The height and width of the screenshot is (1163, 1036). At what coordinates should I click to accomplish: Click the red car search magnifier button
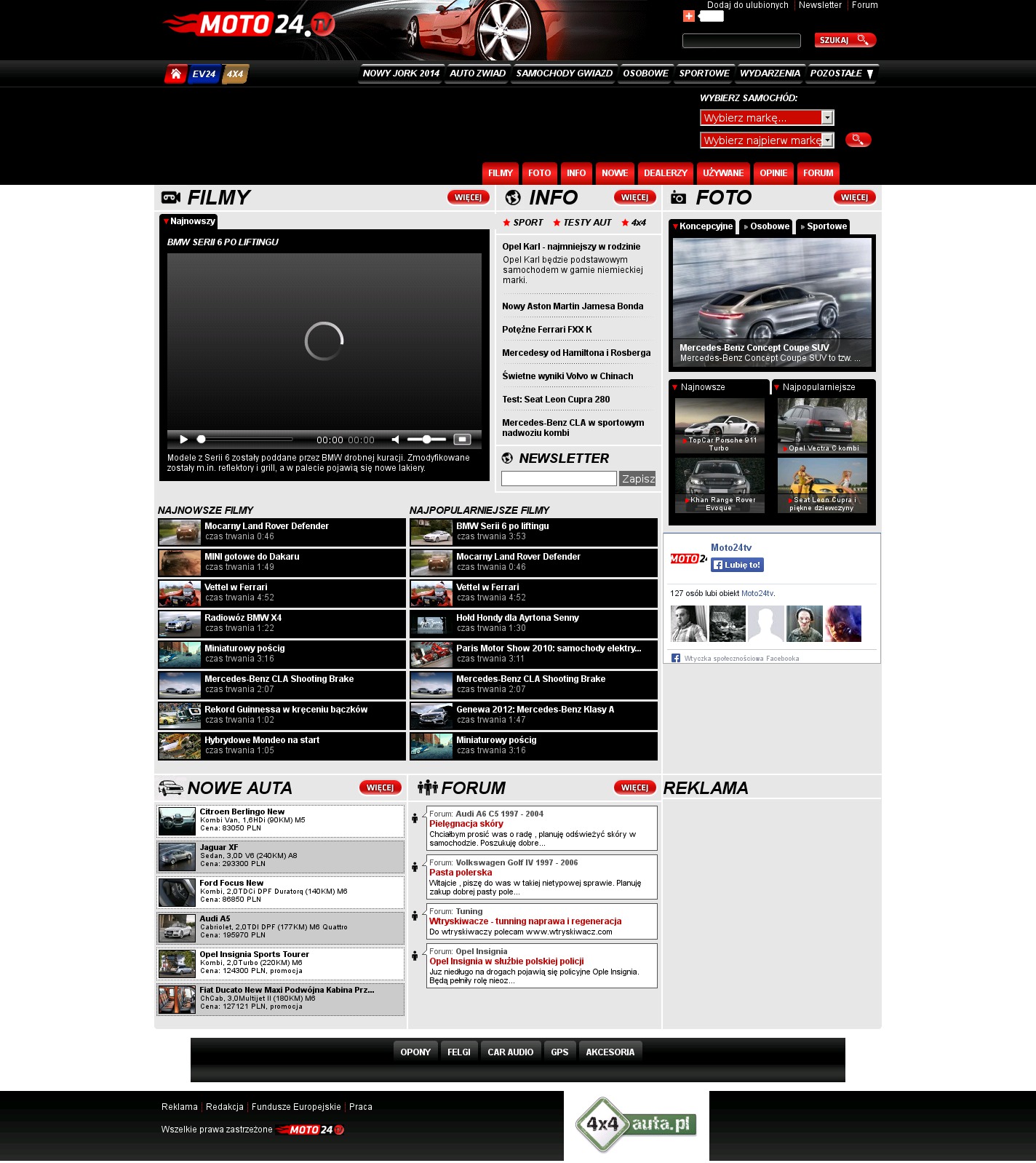click(858, 140)
